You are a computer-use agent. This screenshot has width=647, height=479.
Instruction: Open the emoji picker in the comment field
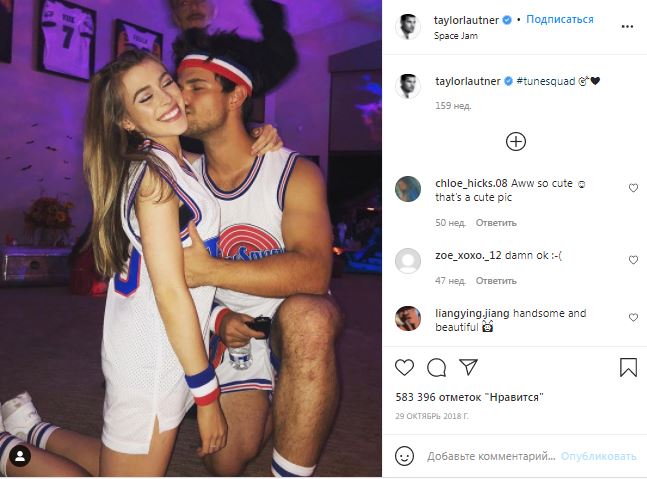coord(405,456)
